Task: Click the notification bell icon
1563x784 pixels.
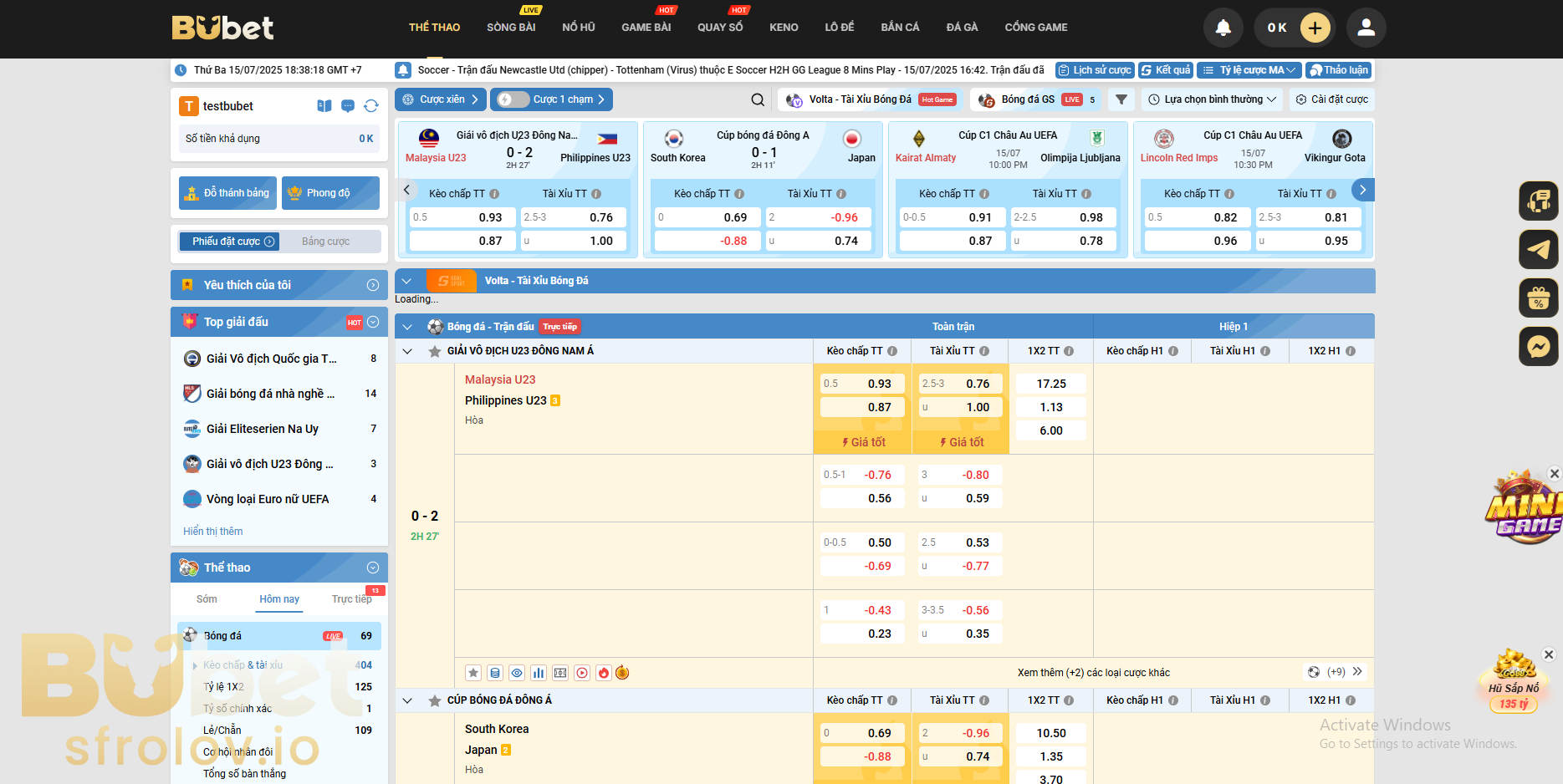Action: tap(1223, 28)
